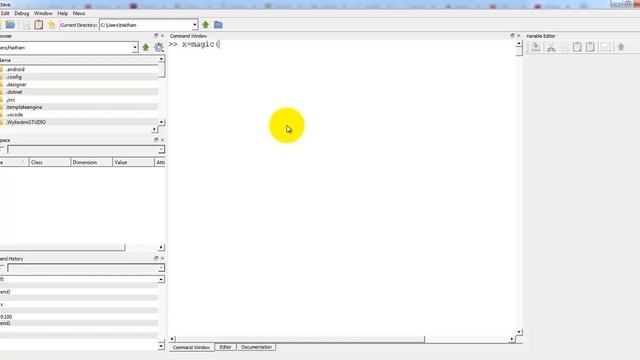Undock the Workspace panel
This screenshot has width=640, height=360.
(156, 140)
